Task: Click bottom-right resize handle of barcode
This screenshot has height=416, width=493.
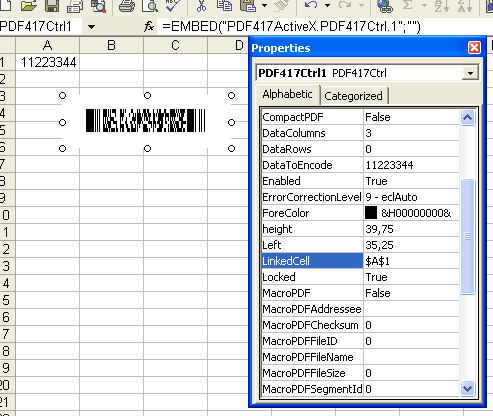Action: click(231, 149)
